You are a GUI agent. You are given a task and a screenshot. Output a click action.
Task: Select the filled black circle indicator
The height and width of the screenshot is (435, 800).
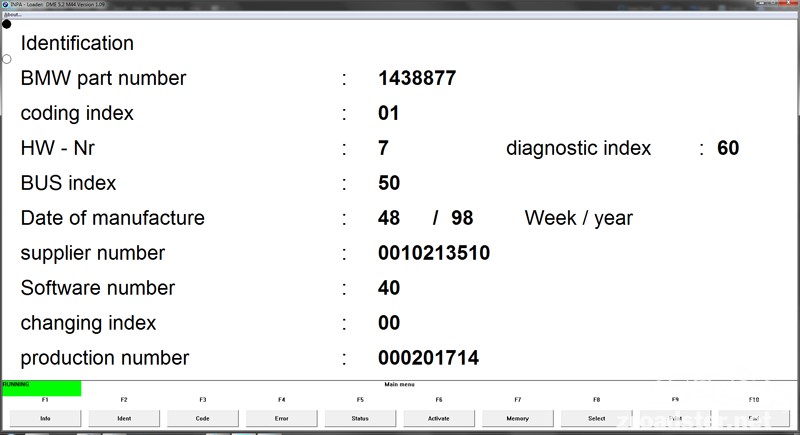pyautogui.click(x=7, y=24)
